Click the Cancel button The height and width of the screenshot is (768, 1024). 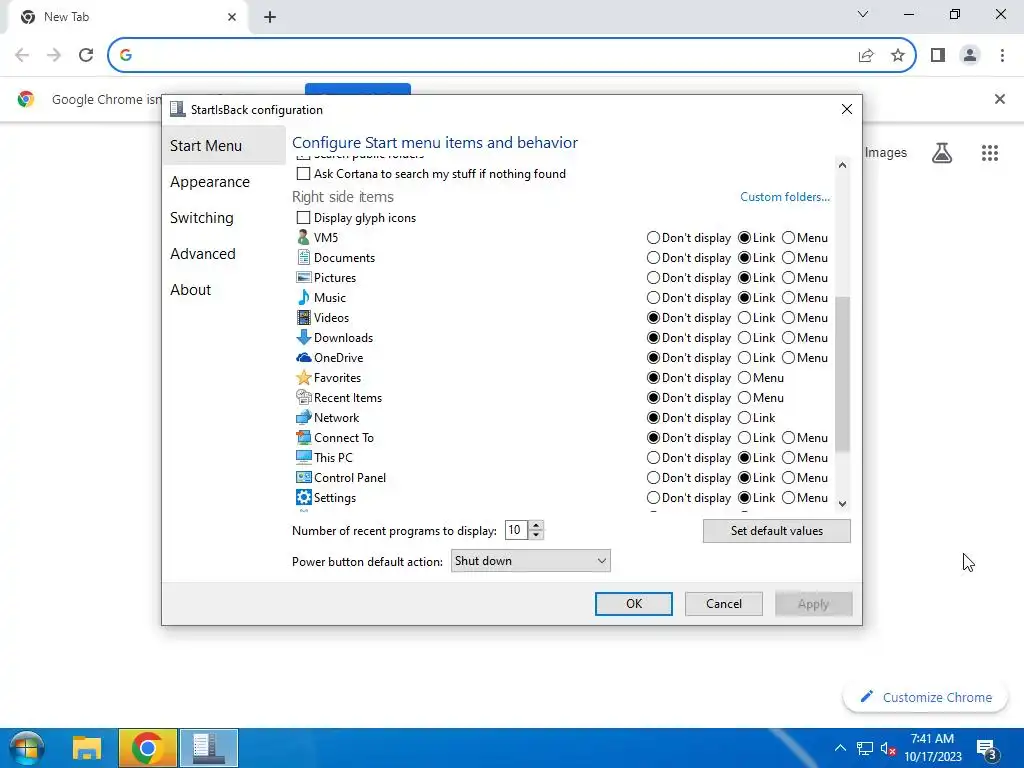point(724,604)
